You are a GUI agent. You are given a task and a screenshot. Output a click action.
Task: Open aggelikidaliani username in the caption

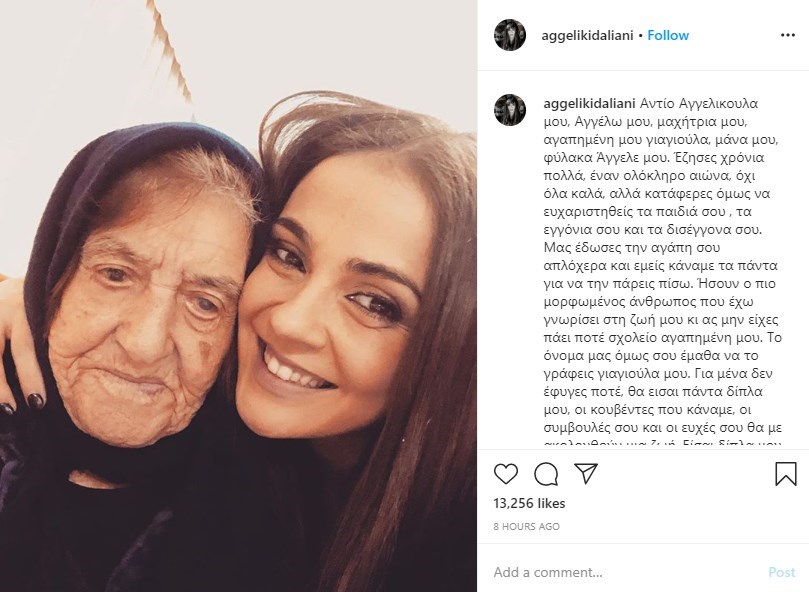point(589,103)
